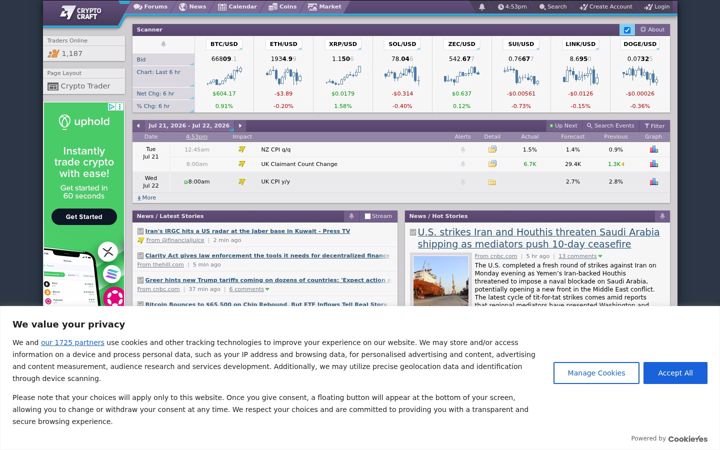Open the Jul 21 - Jul 22 date picker
This screenshot has height=450, width=720.
(189, 126)
